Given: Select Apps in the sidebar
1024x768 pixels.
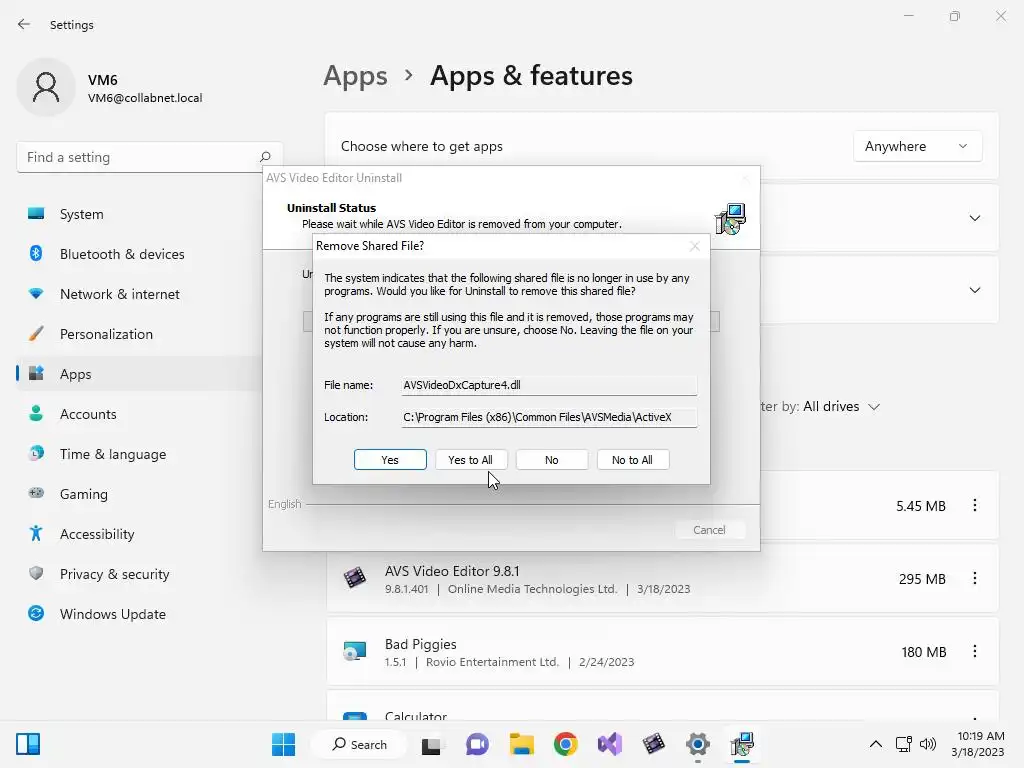Looking at the screenshot, I should (140, 374).
